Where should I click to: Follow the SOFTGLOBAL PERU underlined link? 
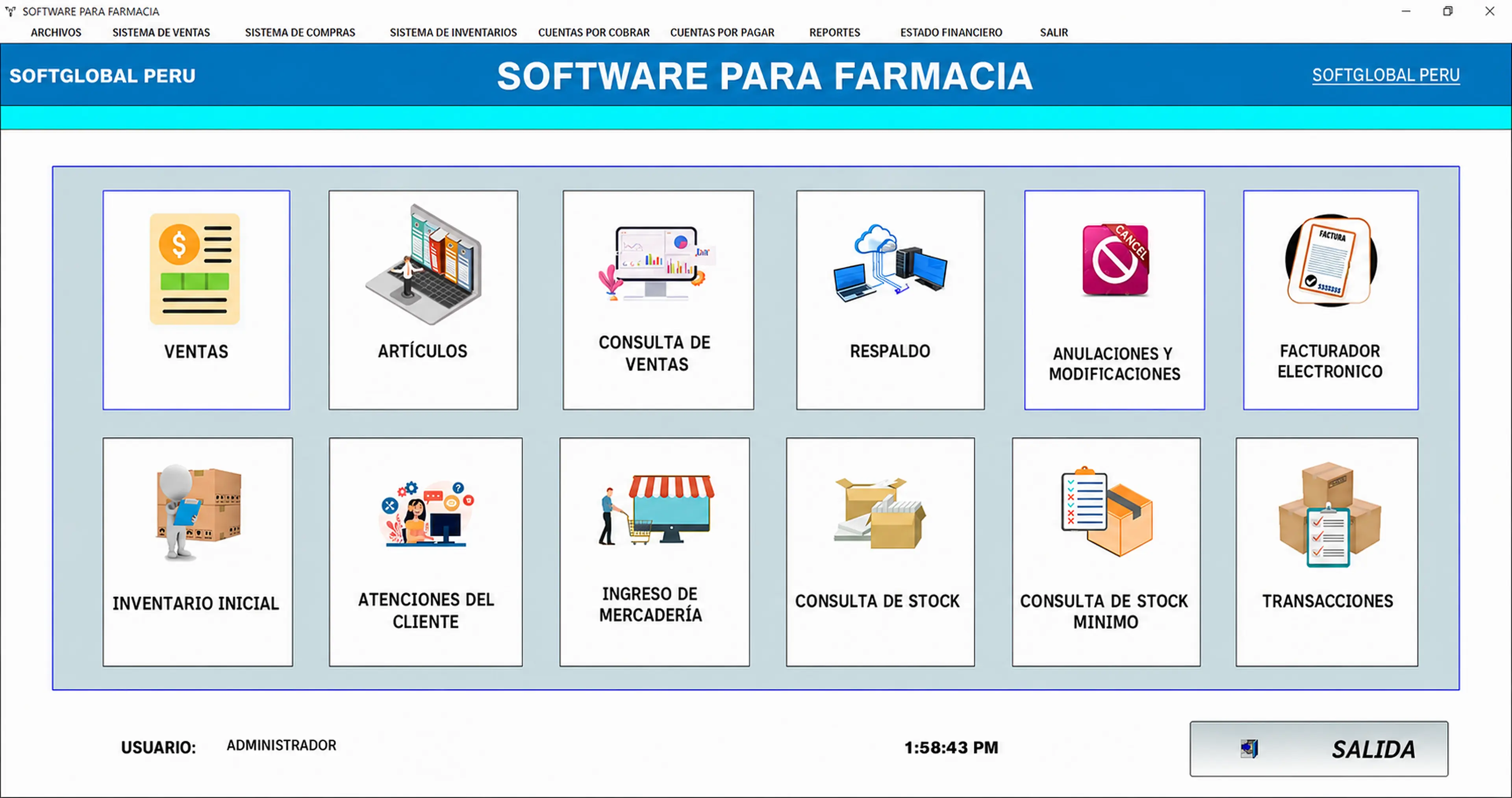pos(1386,75)
